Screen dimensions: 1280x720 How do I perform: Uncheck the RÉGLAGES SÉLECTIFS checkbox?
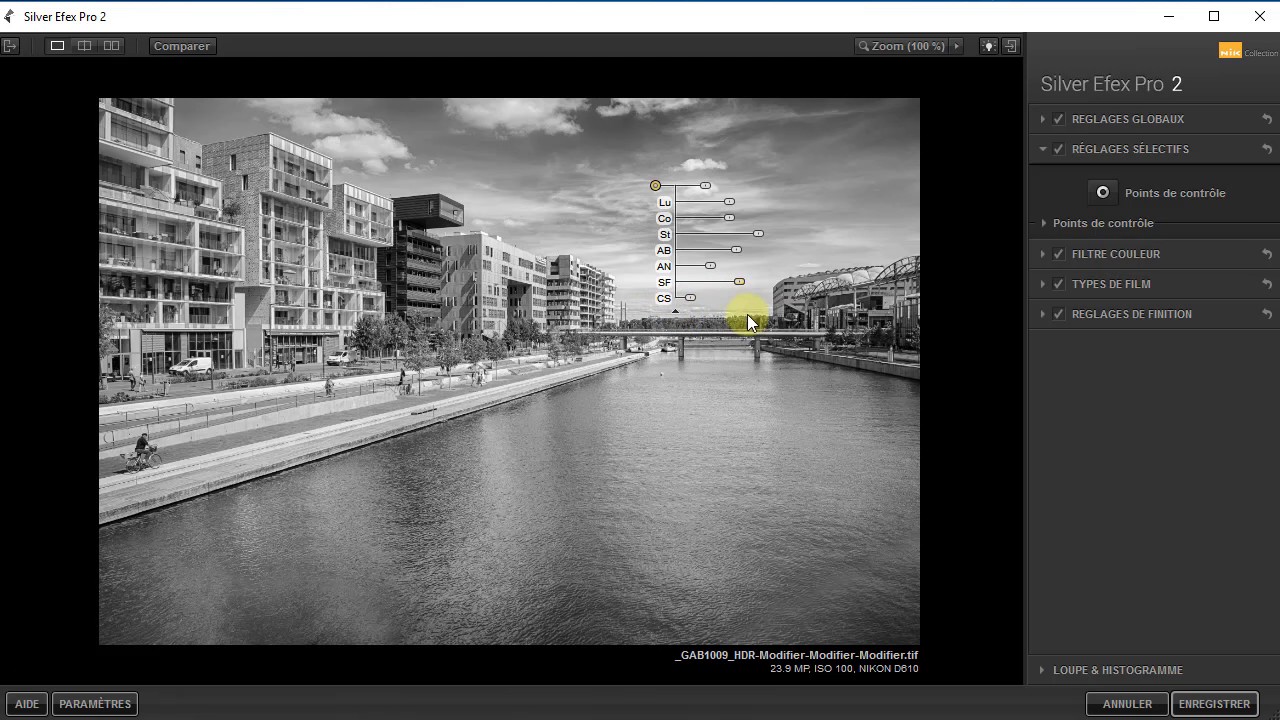[x=1059, y=149]
